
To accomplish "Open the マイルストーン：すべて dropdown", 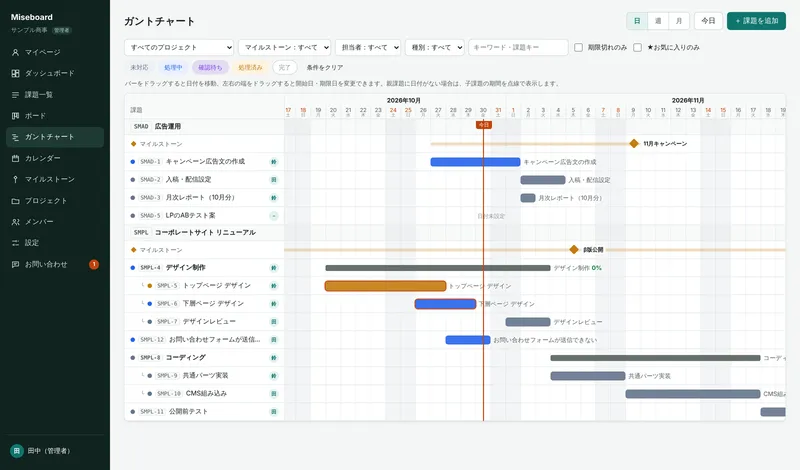I will point(284,47).
